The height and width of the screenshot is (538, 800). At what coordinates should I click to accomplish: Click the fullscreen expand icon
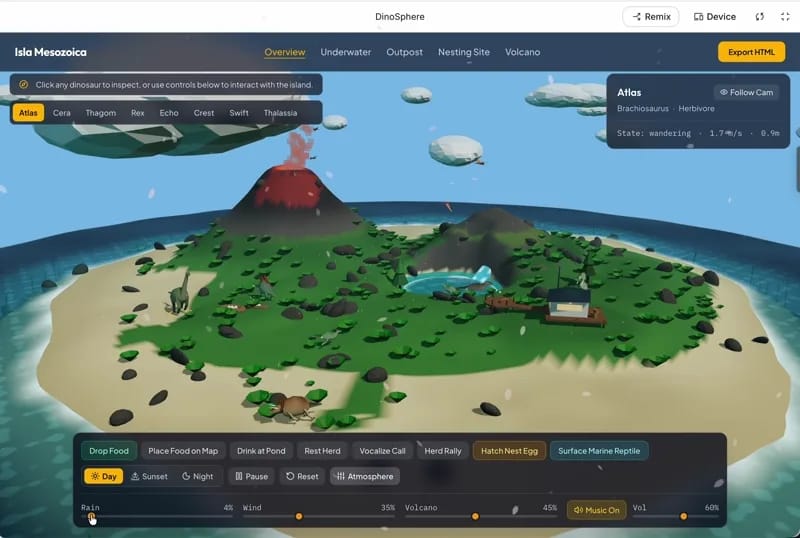point(785,17)
